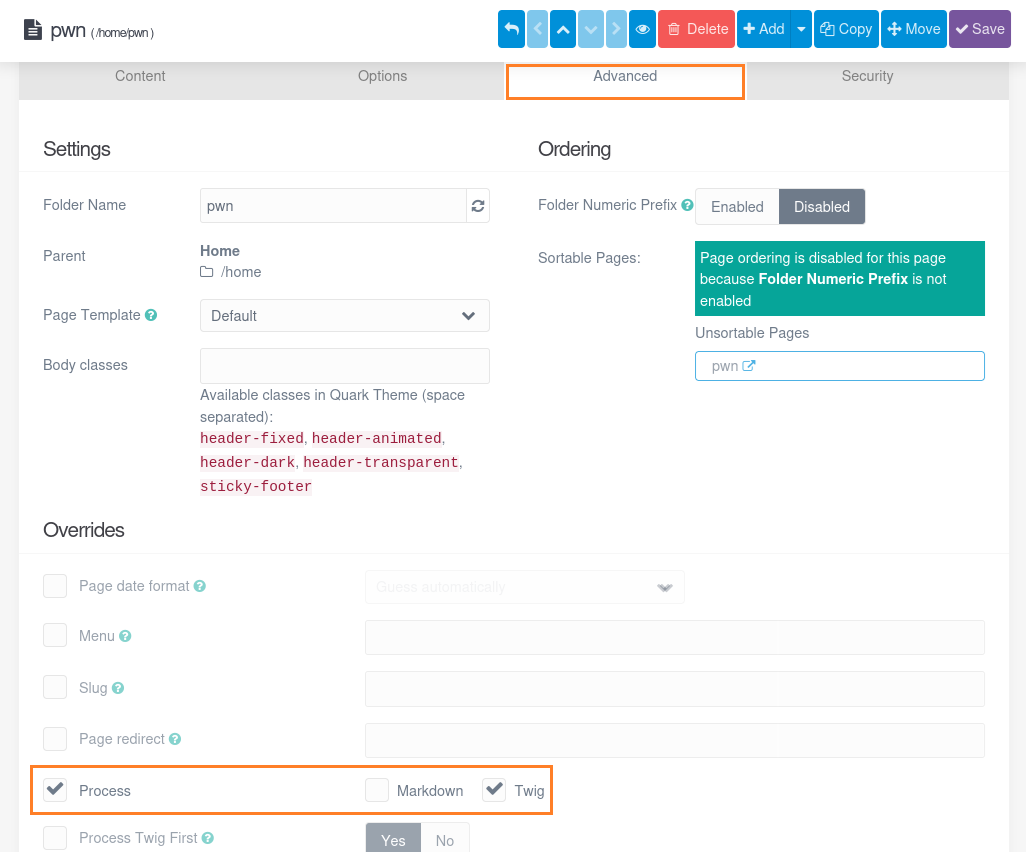
Task: Go to the previous sibling page chevron
Action: tap(537, 29)
